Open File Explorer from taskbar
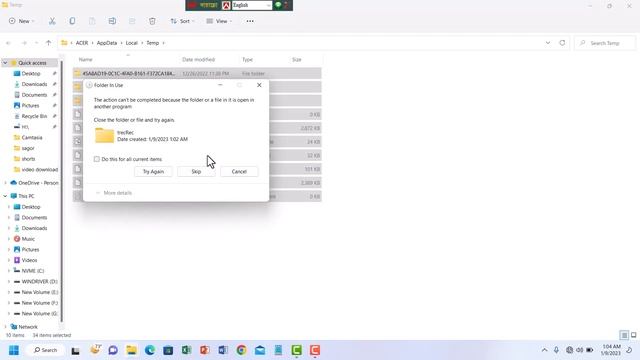The image size is (640, 360). (131, 350)
